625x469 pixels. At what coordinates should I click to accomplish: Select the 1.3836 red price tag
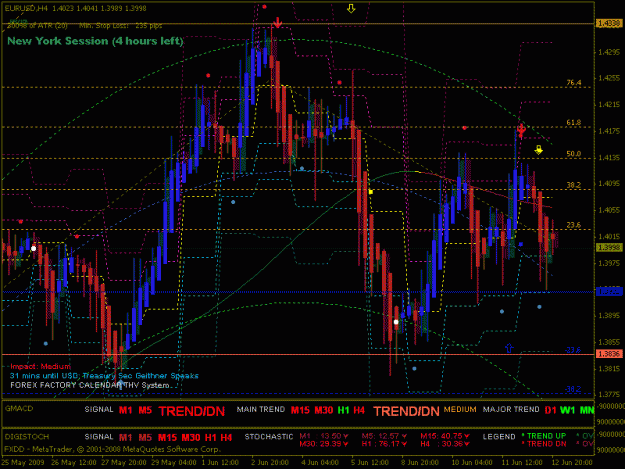point(609,353)
